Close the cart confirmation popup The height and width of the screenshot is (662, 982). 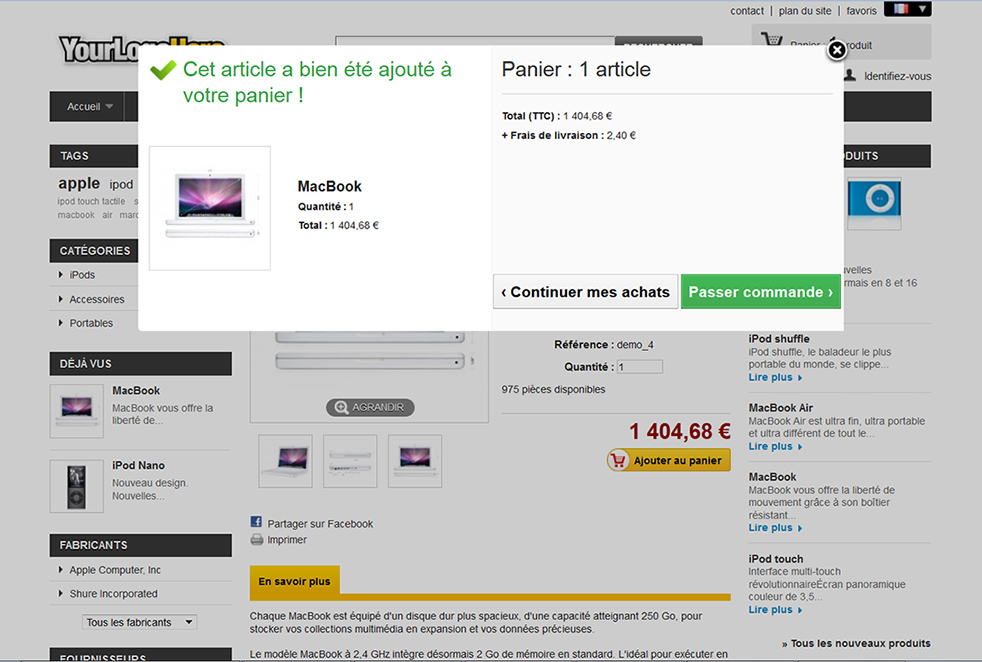[x=837, y=49]
